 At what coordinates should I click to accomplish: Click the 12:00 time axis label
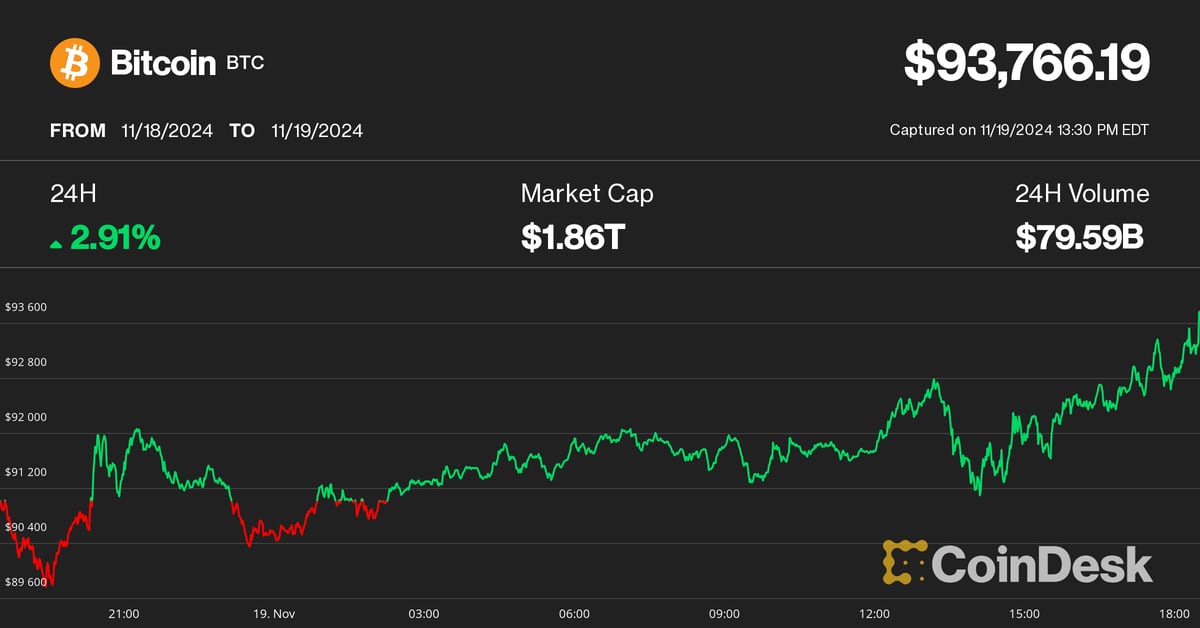875,613
